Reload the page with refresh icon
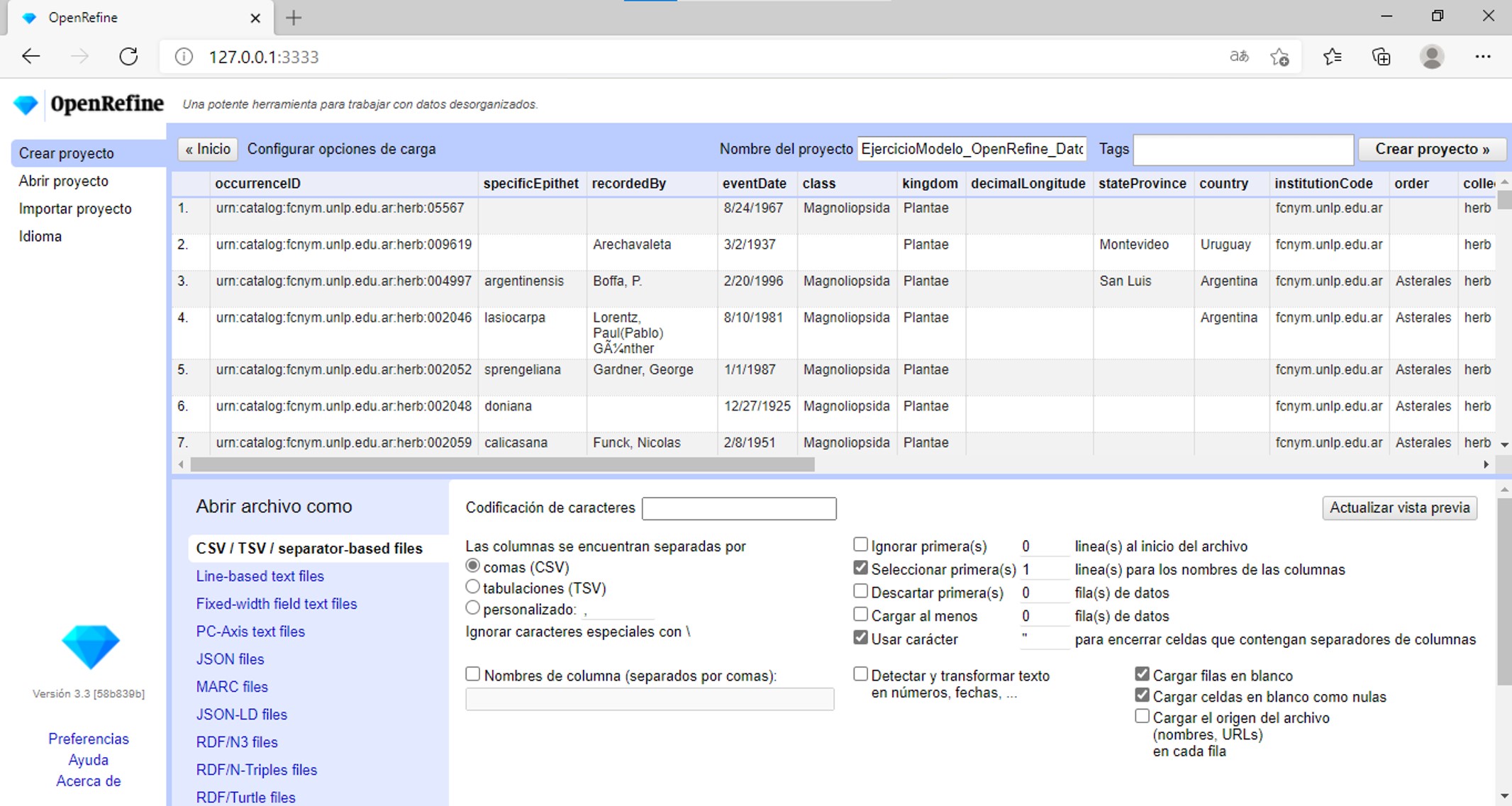 click(128, 57)
